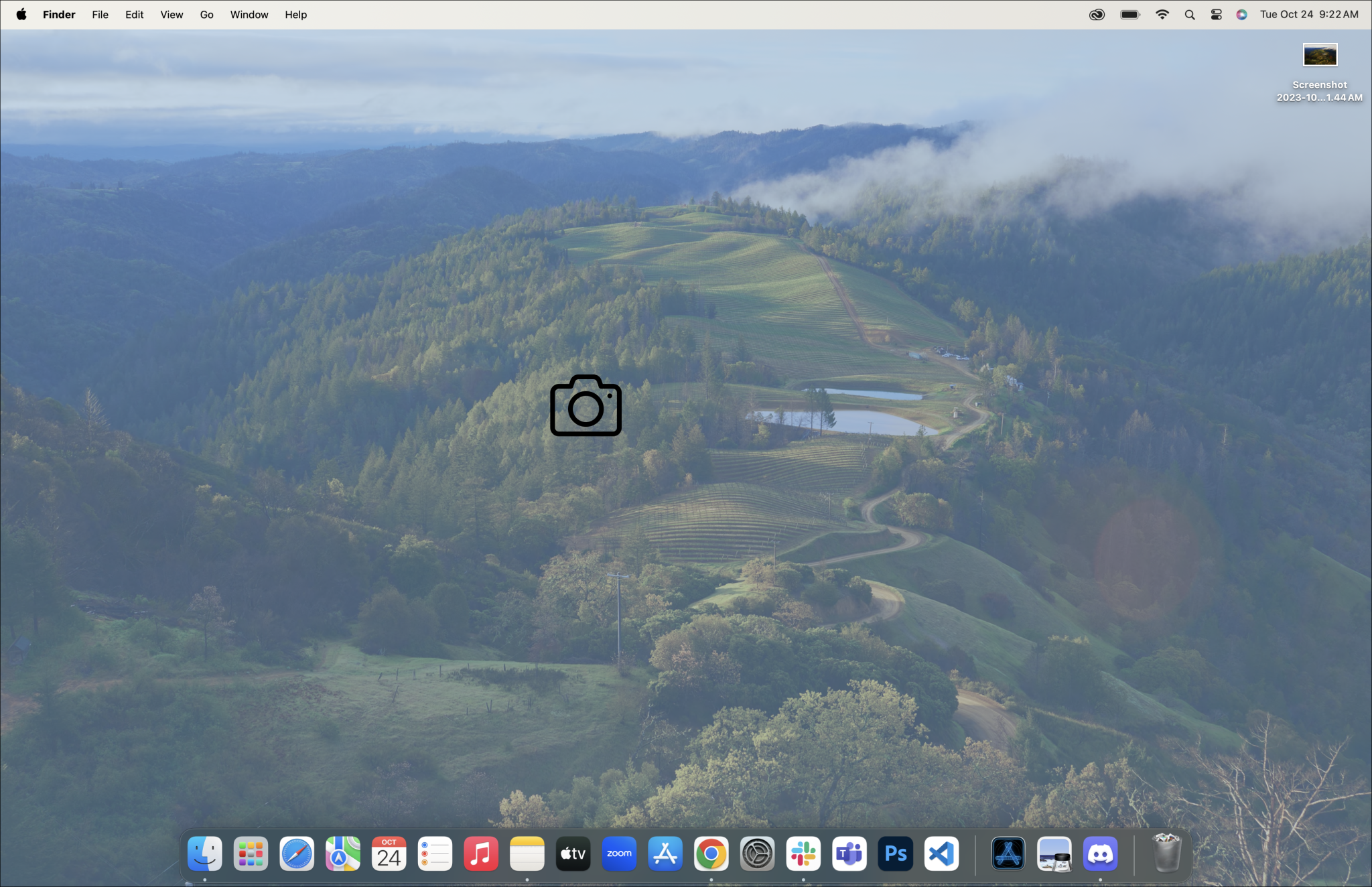Open the Zoom app in the Dock

[619, 854]
